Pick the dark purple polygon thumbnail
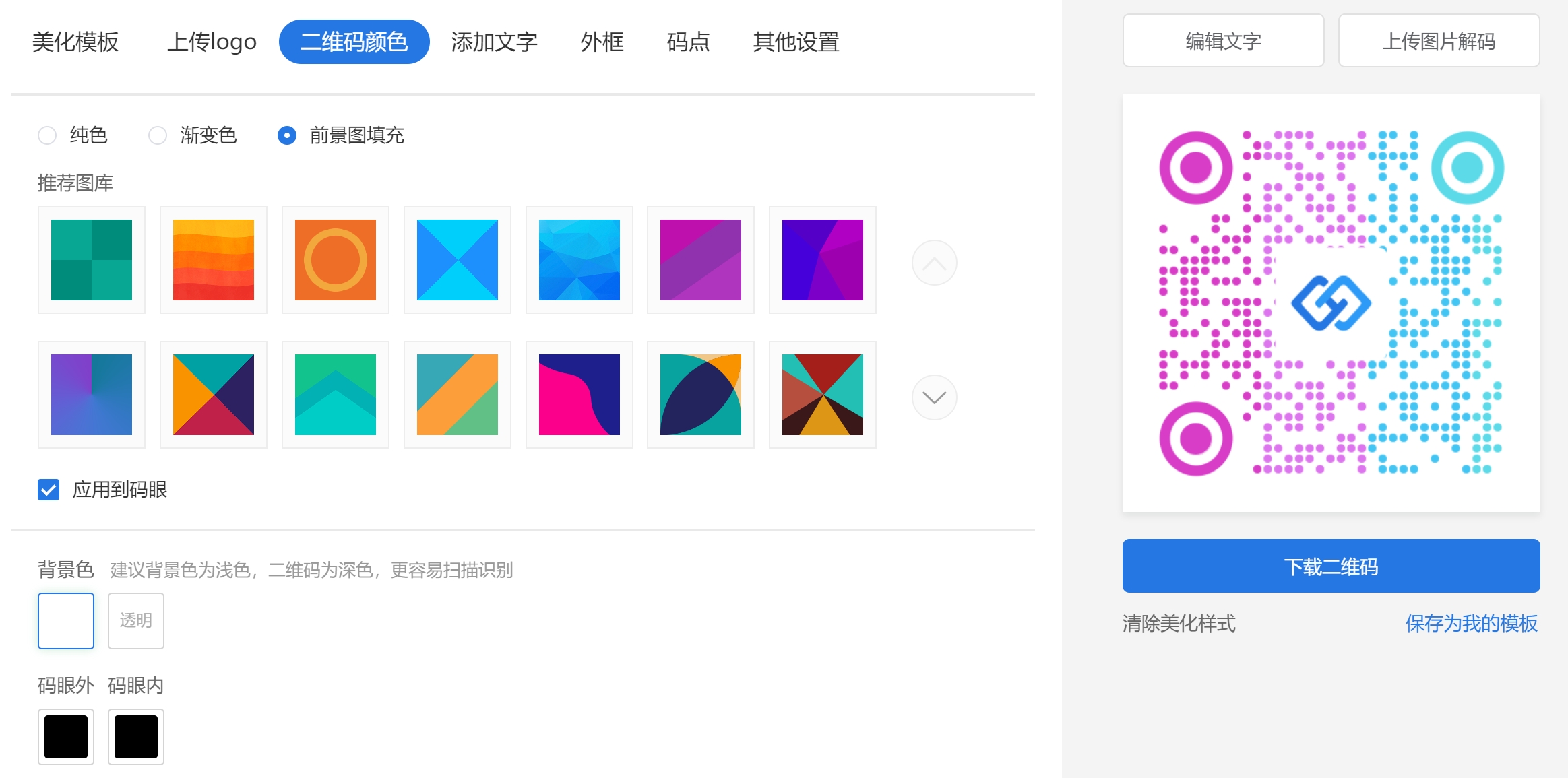The width and height of the screenshot is (1568, 778). tap(823, 260)
